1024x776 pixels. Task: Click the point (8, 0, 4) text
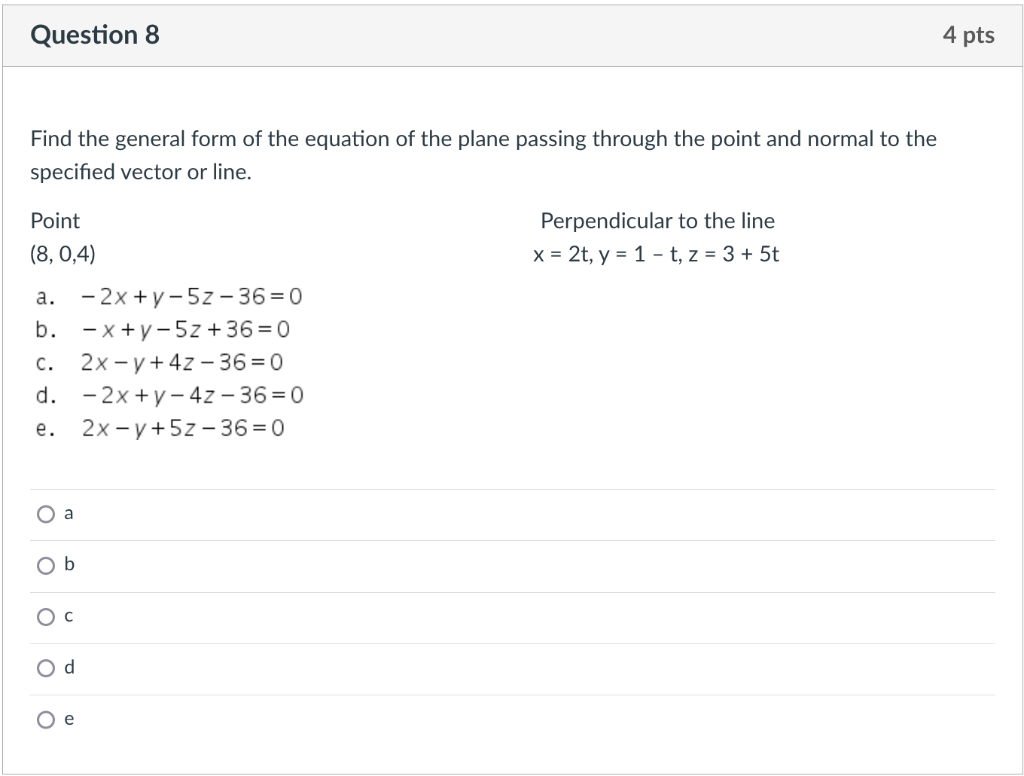tap(63, 254)
